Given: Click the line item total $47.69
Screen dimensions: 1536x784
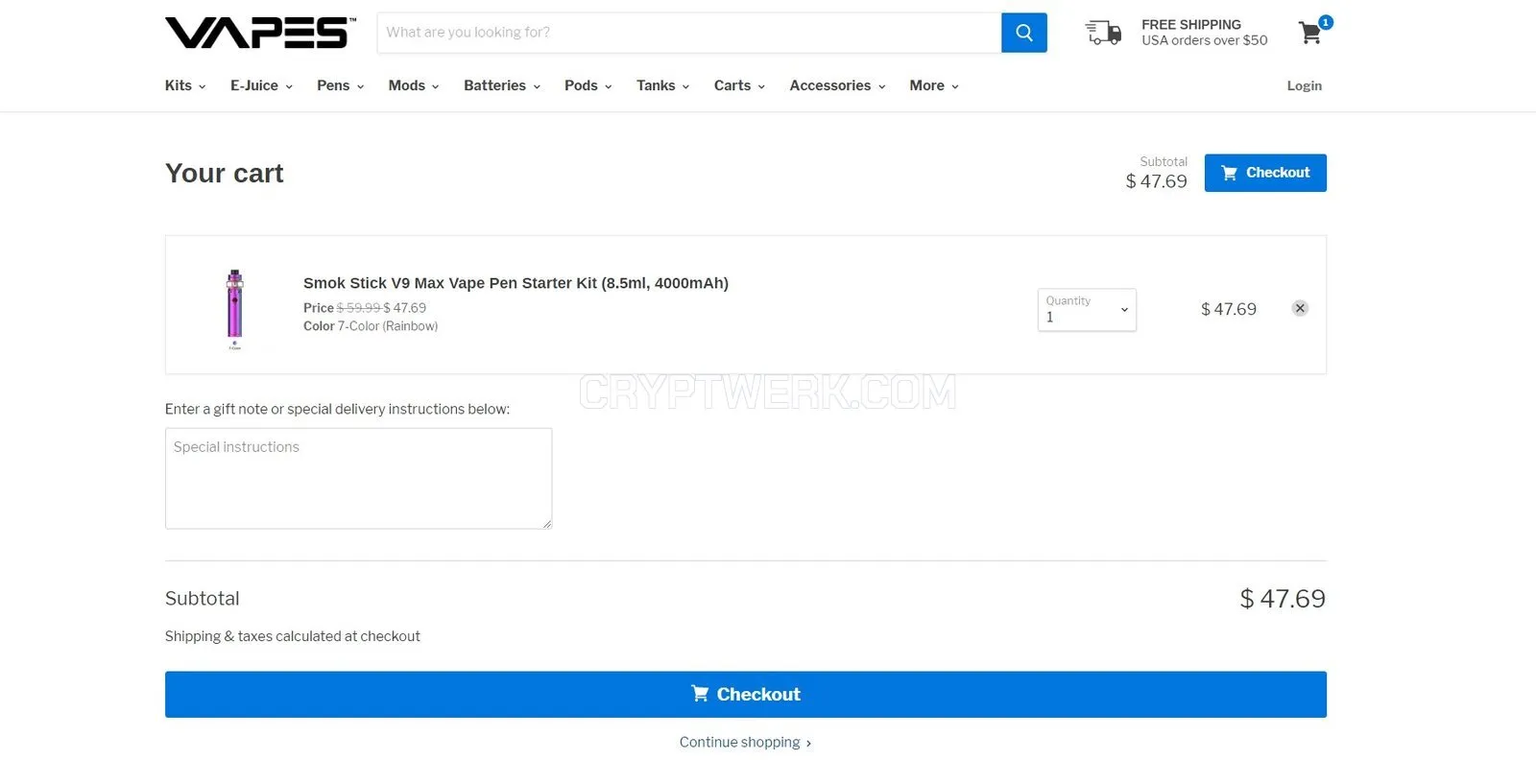Looking at the screenshot, I should [x=1229, y=309].
